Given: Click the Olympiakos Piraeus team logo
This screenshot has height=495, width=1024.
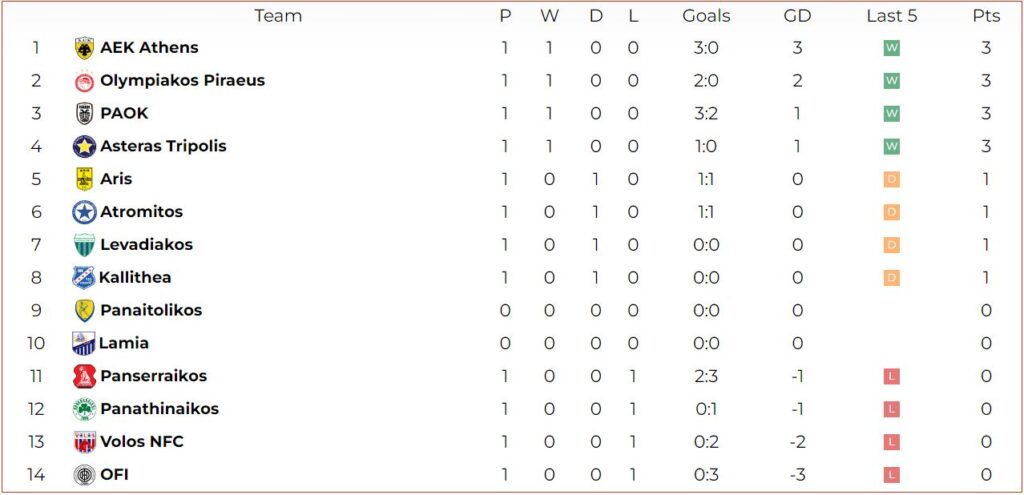Looking at the screenshot, I should tap(84, 81).
